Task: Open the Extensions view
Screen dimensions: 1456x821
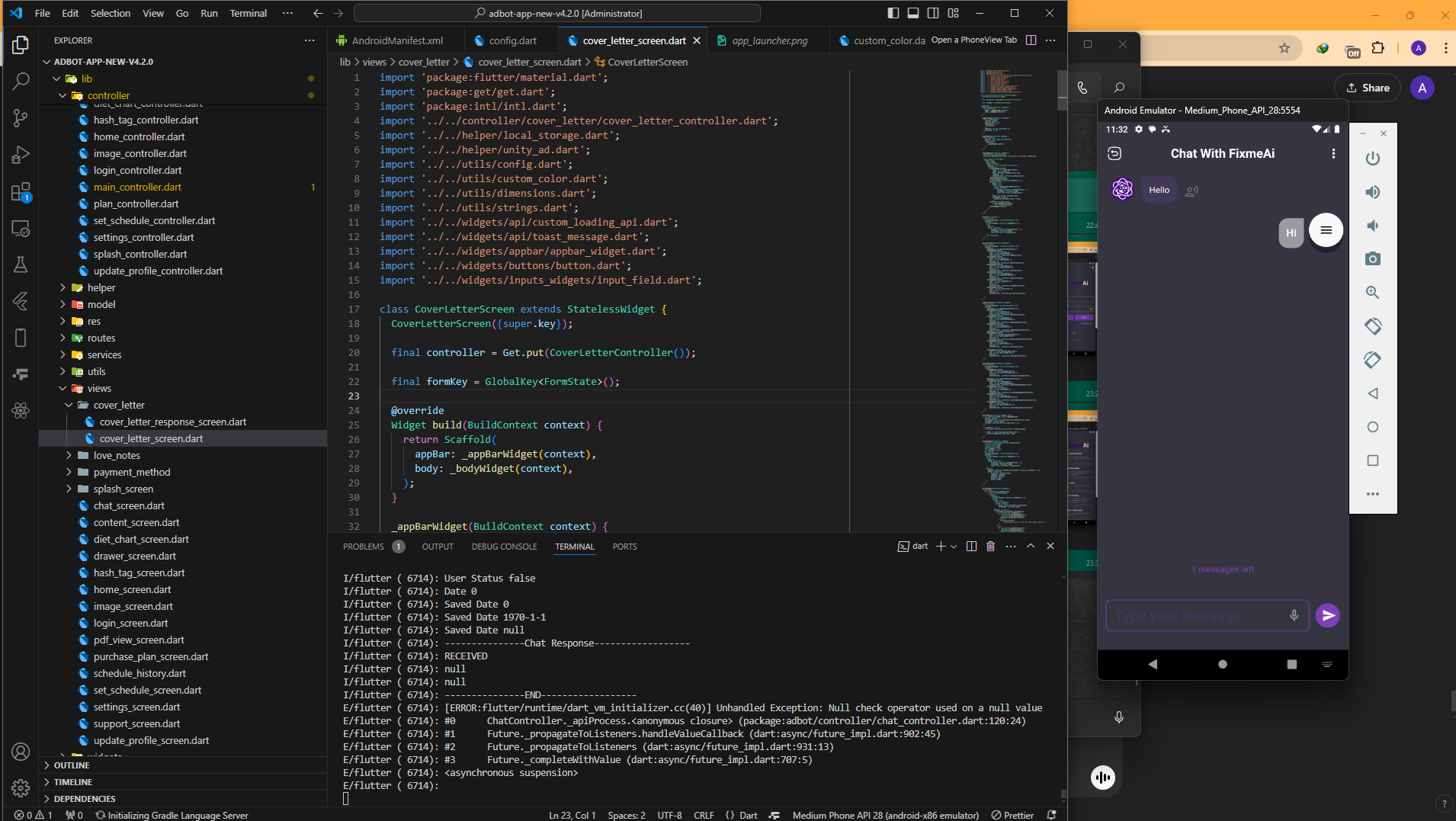Action: [x=21, y=192]
